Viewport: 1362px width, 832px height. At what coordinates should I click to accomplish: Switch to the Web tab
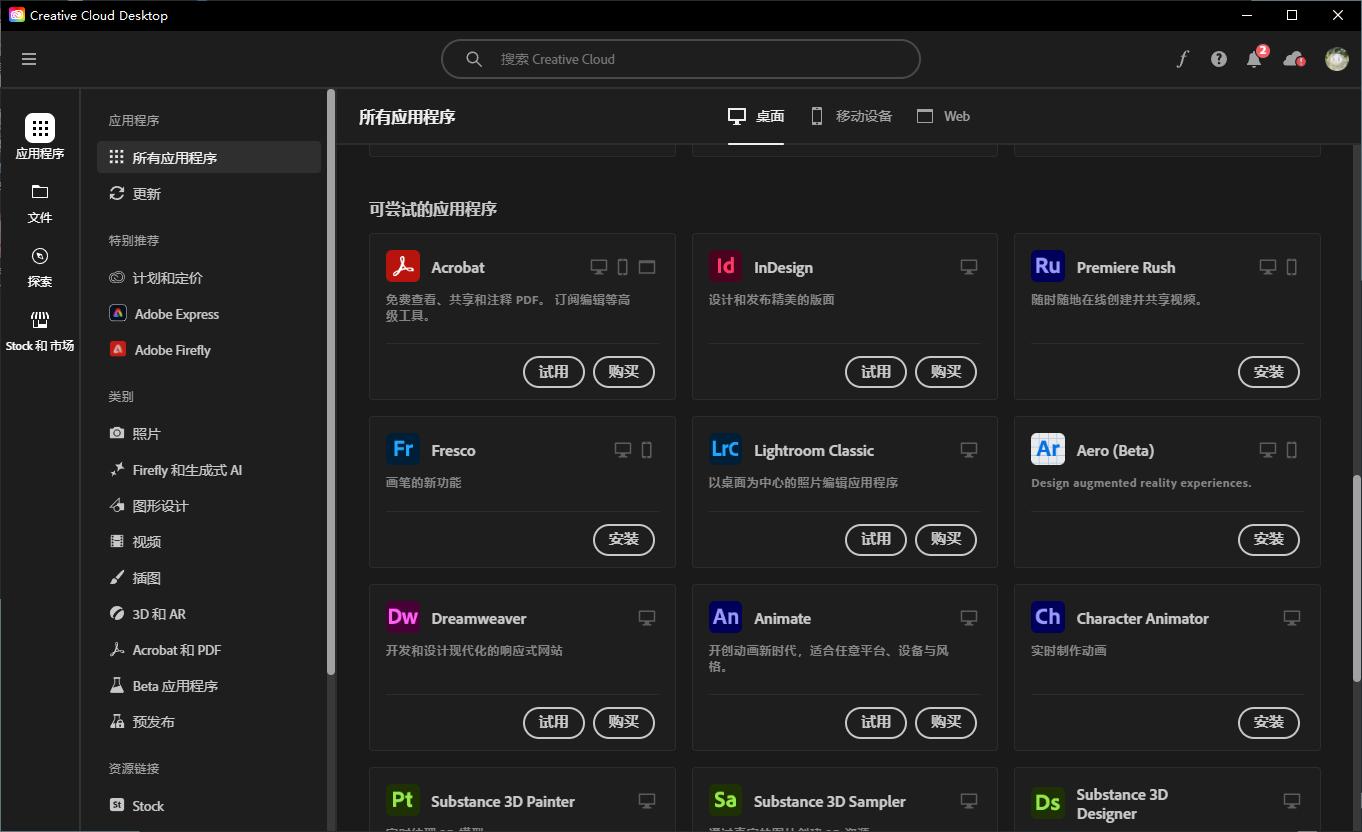tap(943, 116)
